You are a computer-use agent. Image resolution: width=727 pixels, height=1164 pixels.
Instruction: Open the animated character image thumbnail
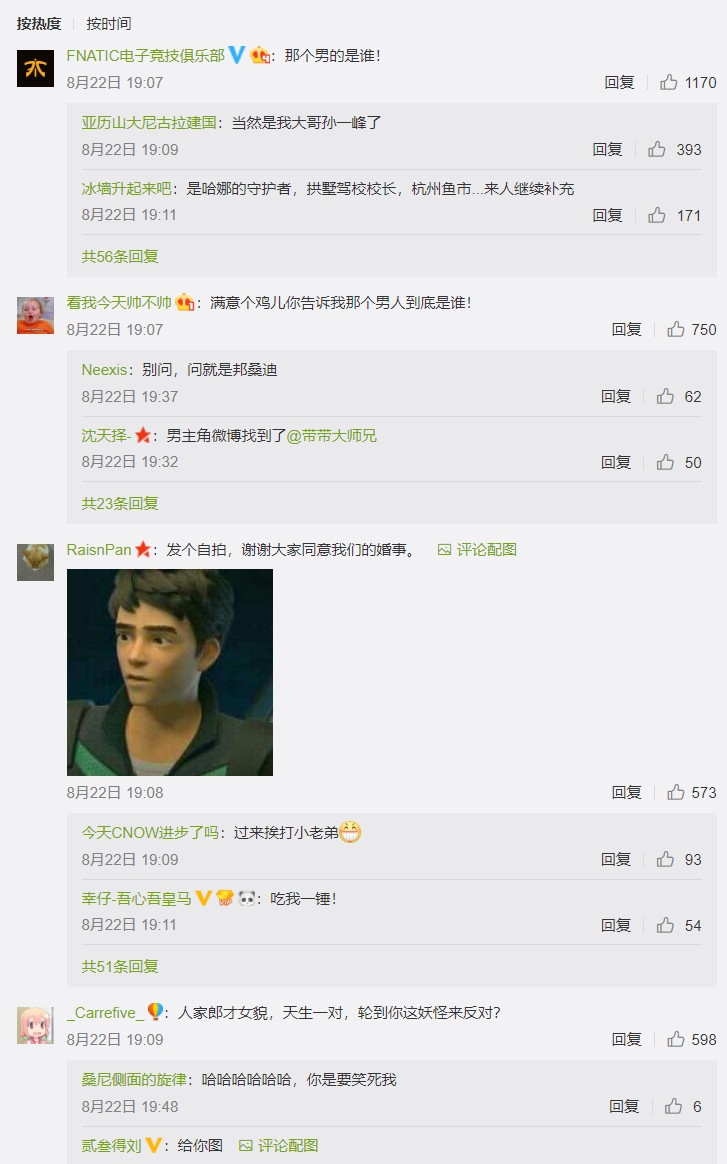pos(170,672)
